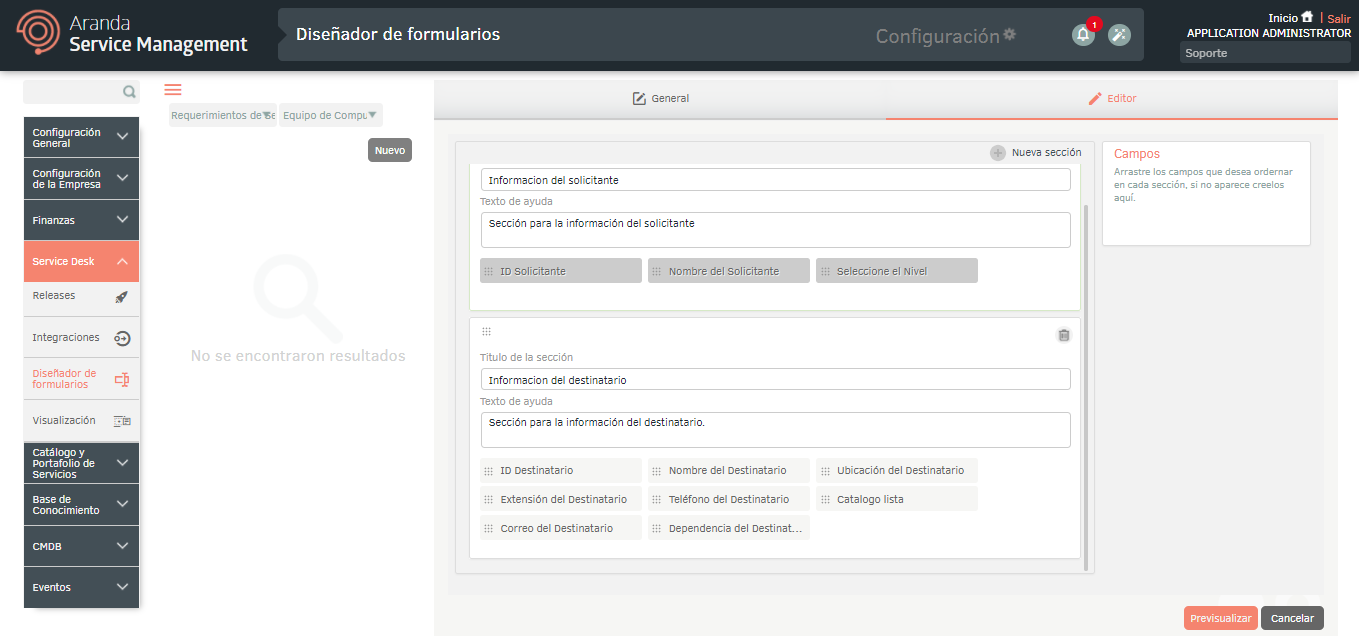
Task: Click the Configuración gear icon
Action: pos(1010,34)
